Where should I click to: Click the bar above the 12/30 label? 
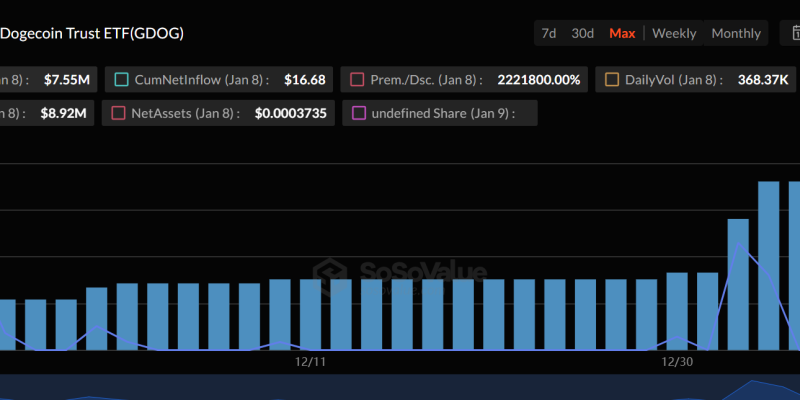click(677, 312)
